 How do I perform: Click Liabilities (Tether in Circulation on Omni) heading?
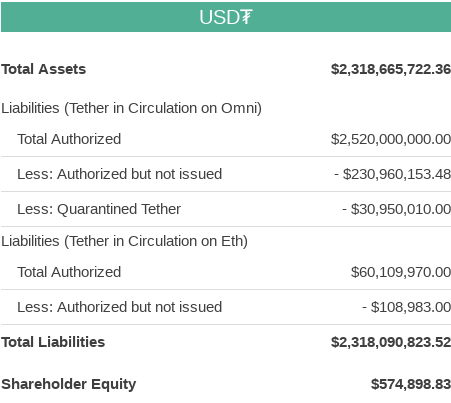click(131, 108)
